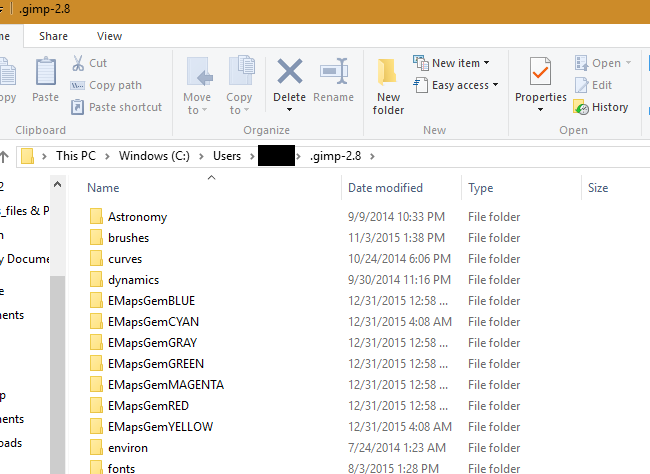Select the curves folder icon
This screenshot has width=650, height=474.
(x=96, y=258)
